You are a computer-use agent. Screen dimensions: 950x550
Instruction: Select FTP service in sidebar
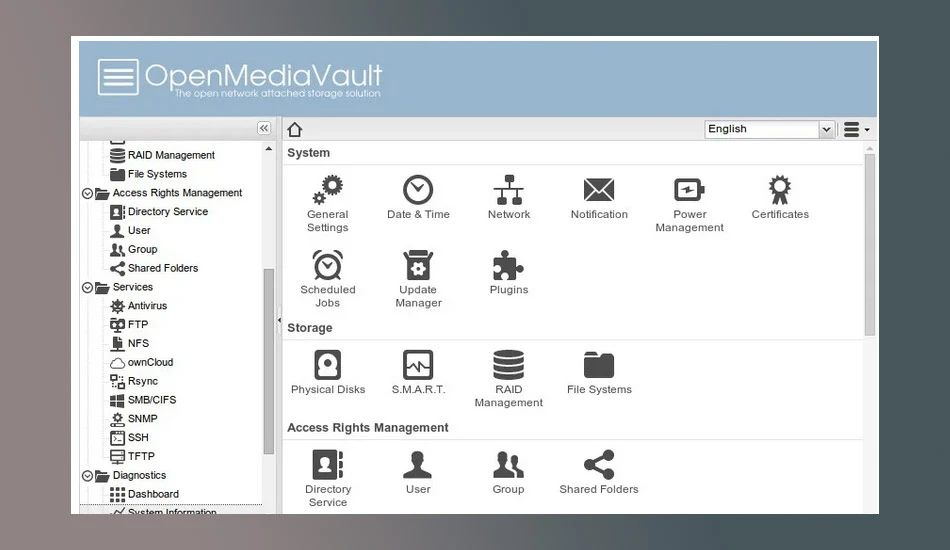click(129, 324)
